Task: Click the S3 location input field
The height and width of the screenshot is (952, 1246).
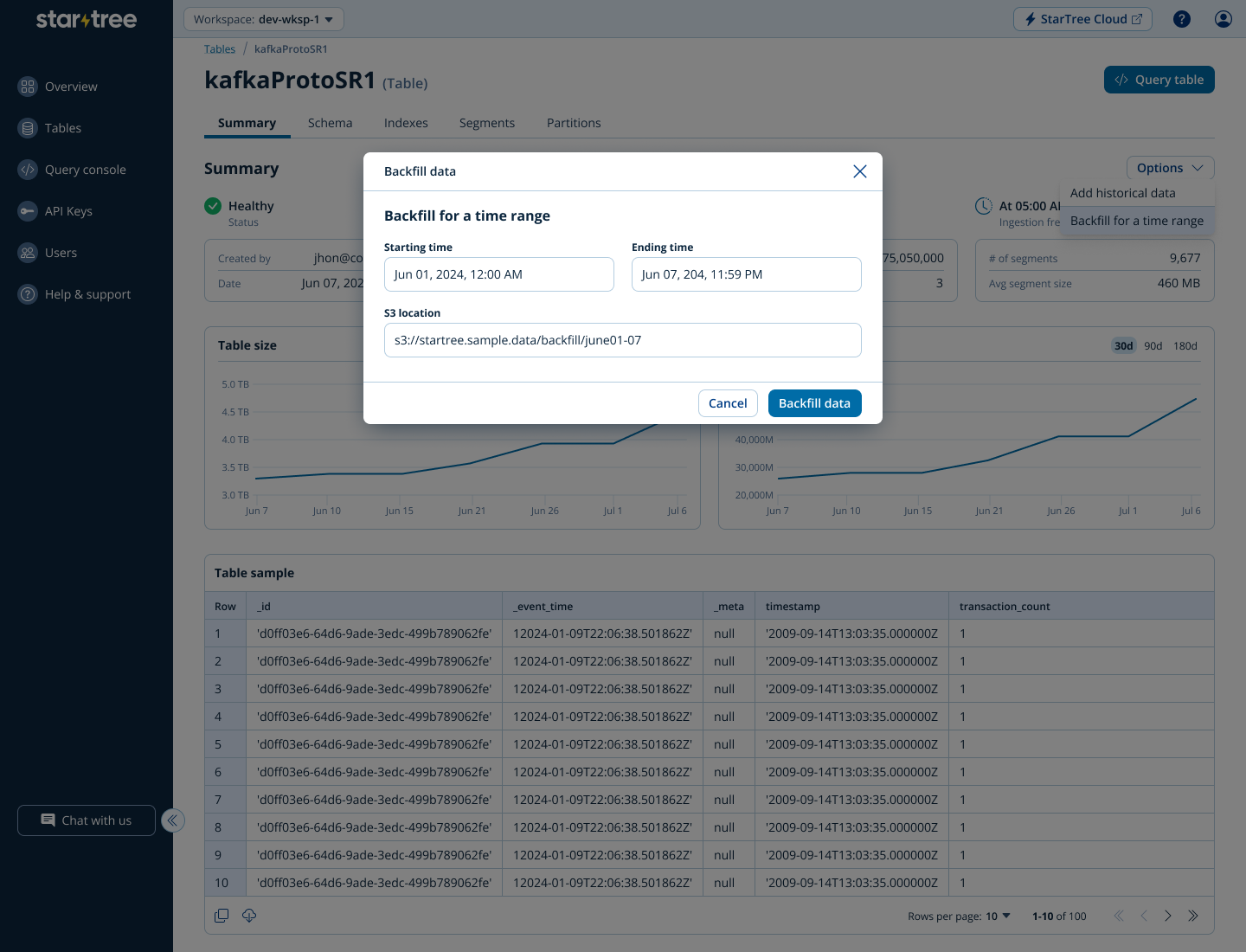Action: pyautogui.click(x=622, y=340)
